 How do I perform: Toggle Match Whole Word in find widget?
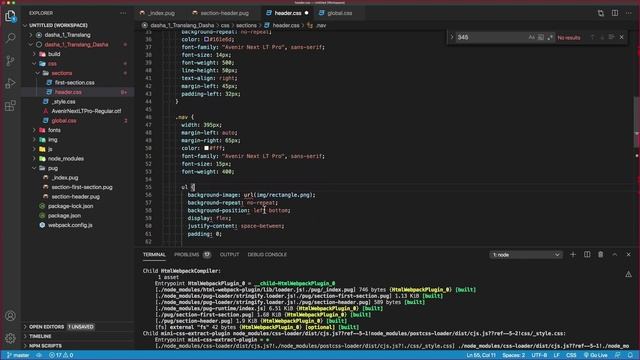tap(541, 37)
